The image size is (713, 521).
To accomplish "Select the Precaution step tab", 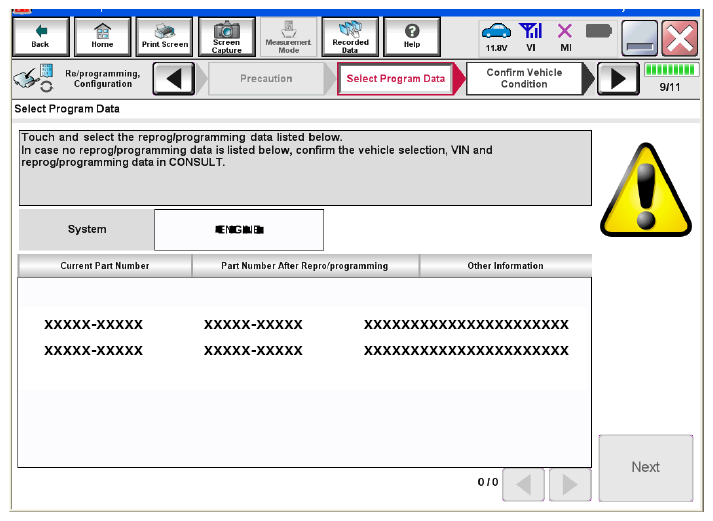I will (x=265, y=80).
